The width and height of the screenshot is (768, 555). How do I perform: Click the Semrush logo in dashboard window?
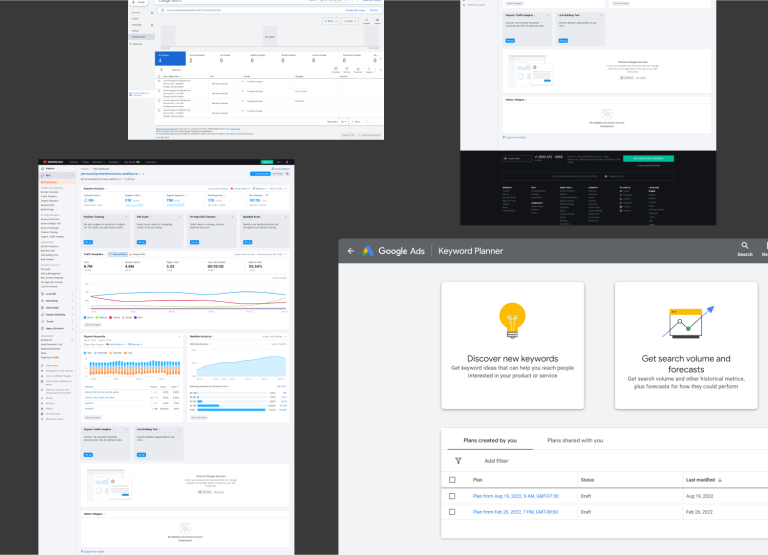coord(53,162)
